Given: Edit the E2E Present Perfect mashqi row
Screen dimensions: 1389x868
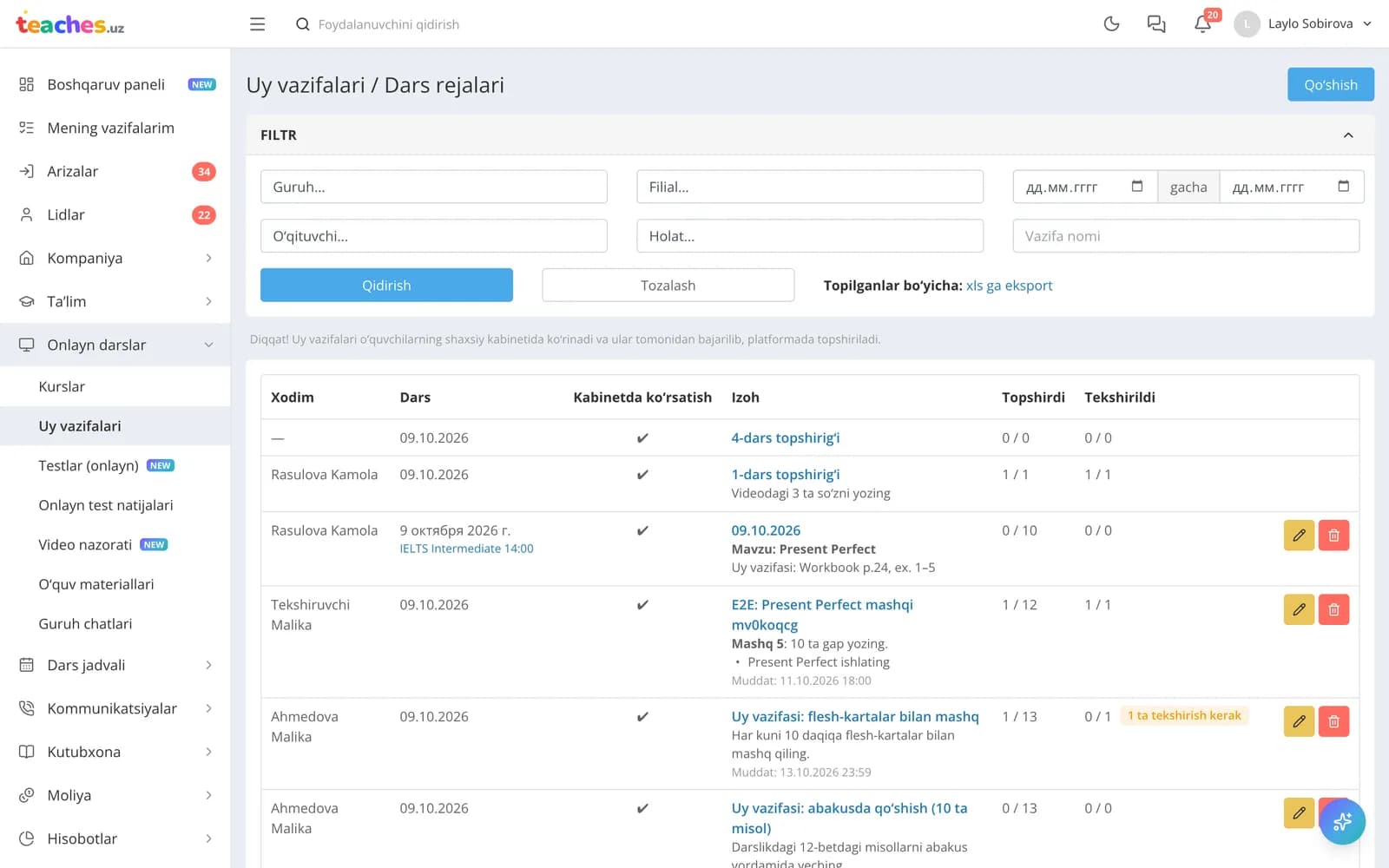Looking at the screenshot, I should pyautogui.click(x=1299, y=609).
